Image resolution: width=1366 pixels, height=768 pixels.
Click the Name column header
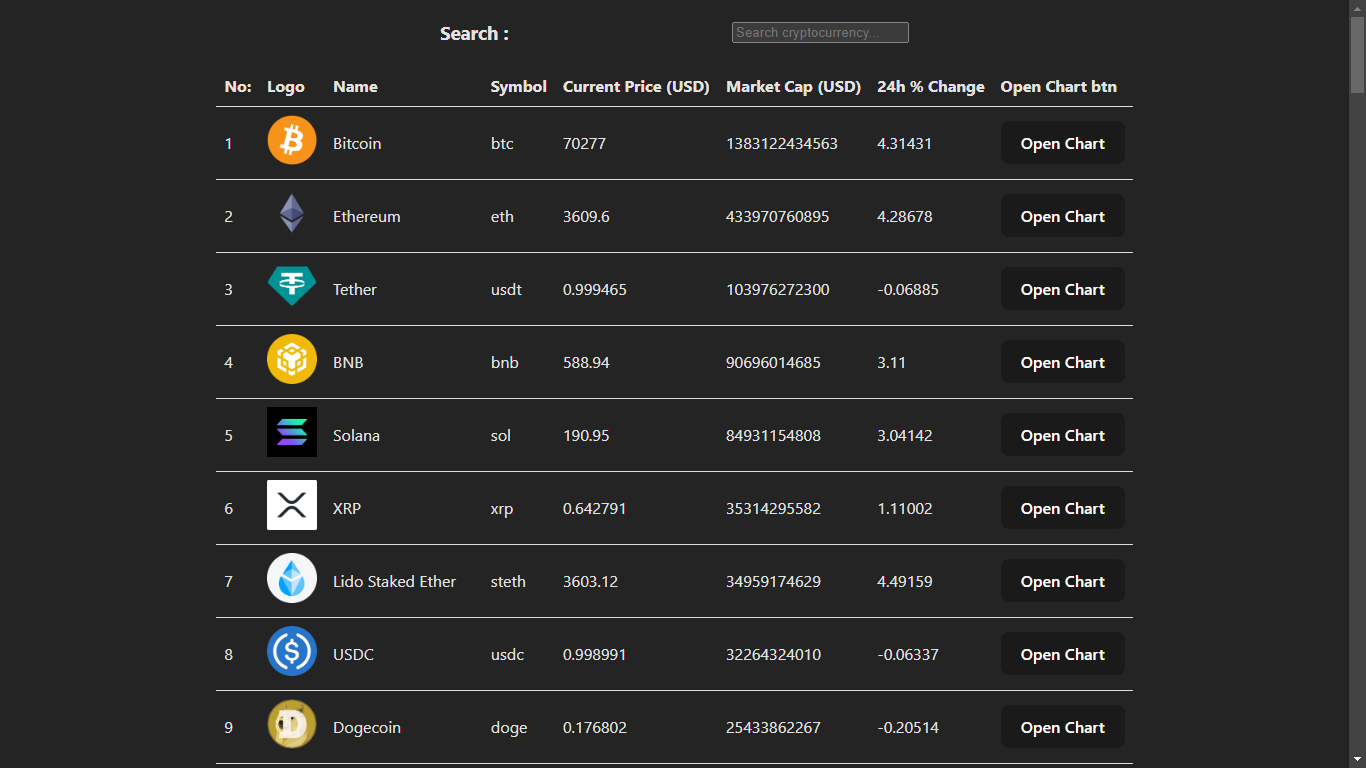(x=355, y=87)
